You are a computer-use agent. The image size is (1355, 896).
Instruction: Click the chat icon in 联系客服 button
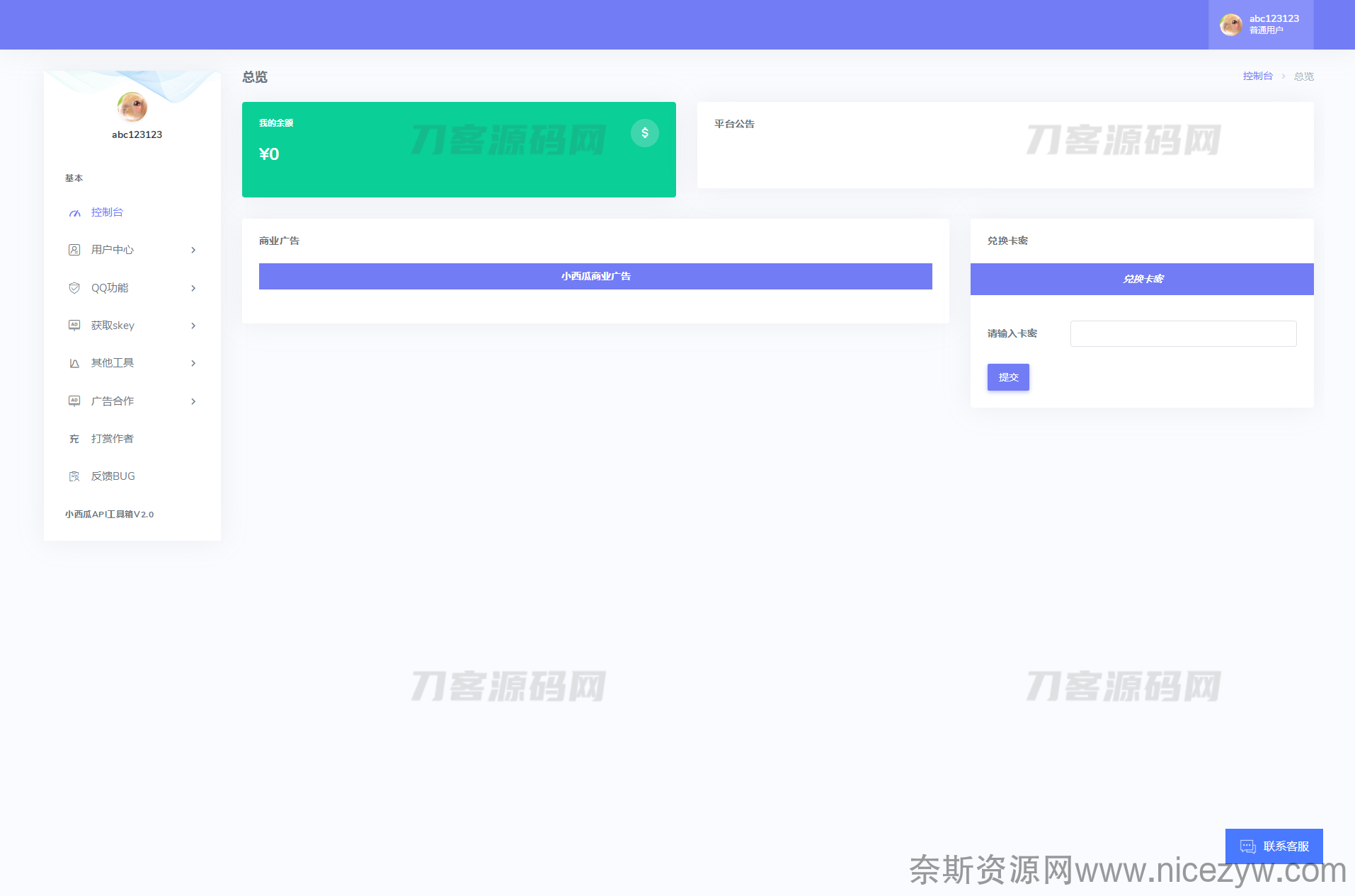(x=1248, y=846)
